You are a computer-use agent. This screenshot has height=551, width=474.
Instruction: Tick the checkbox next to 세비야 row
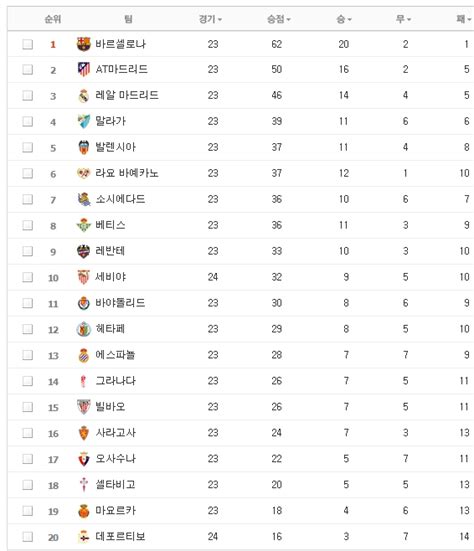point(27,277)
